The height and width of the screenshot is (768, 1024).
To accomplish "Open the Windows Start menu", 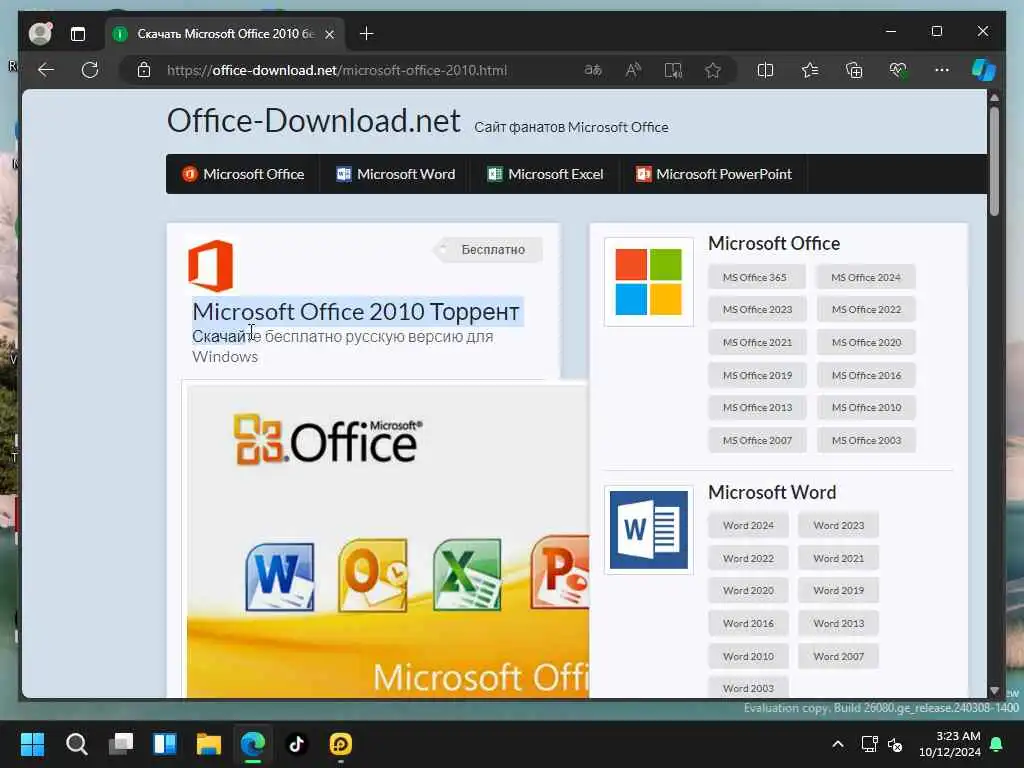I will pyautogui.click(x=32, y=744).
